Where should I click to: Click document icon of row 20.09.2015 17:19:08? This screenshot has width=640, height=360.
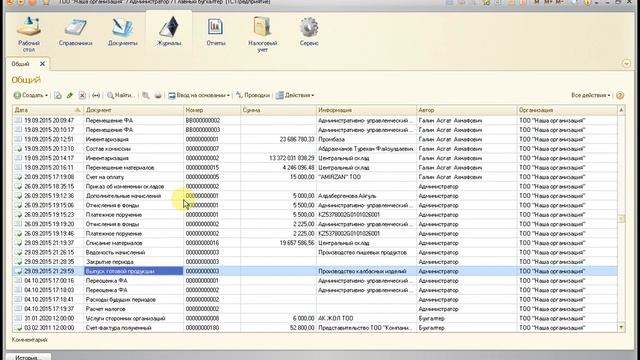[x=18, y=177]
